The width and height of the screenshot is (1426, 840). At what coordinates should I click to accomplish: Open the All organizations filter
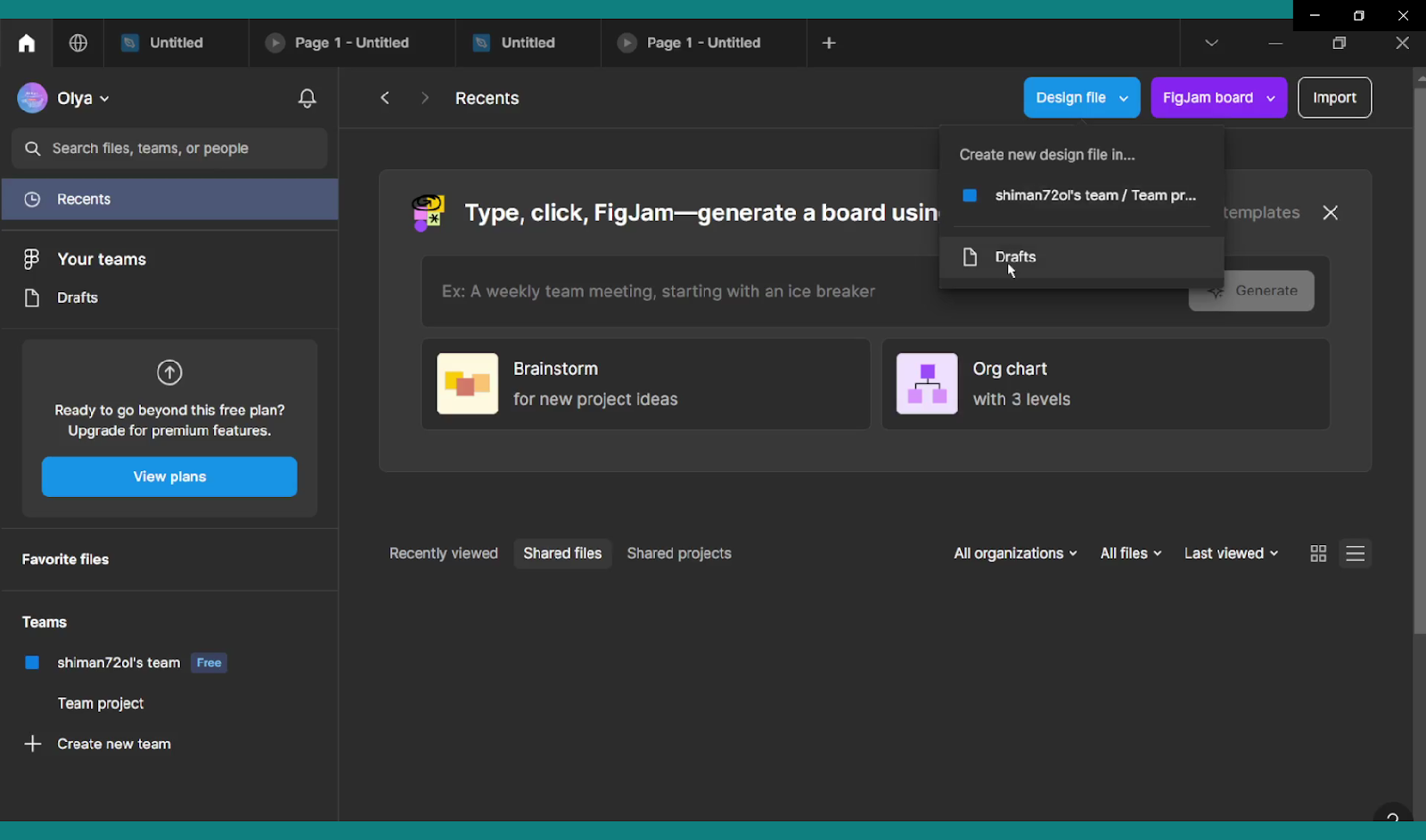pos(1015,554)
